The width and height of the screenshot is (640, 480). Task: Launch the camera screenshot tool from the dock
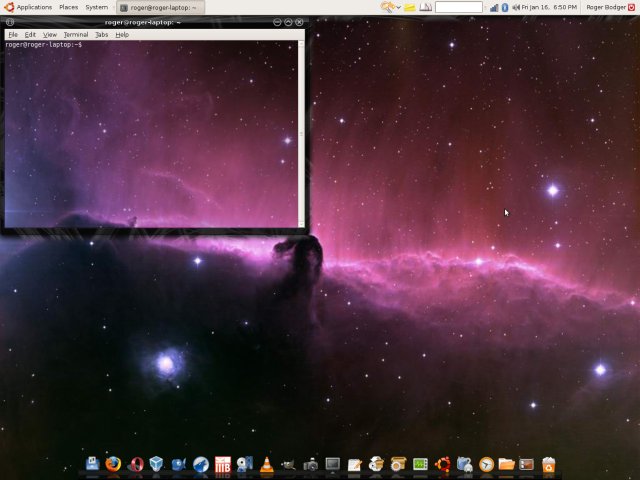click(x=311, y=464)
